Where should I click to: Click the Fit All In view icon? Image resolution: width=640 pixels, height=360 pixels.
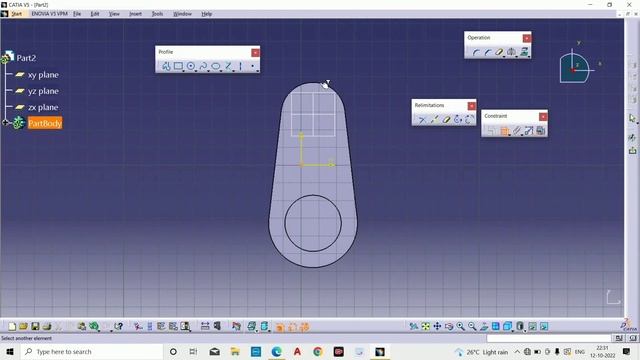425,326
